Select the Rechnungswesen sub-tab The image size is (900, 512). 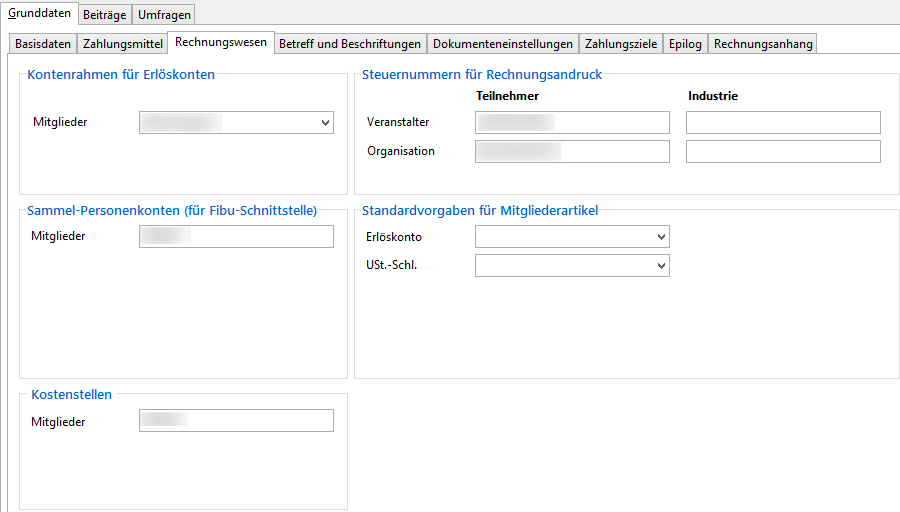tap(220, 43)
